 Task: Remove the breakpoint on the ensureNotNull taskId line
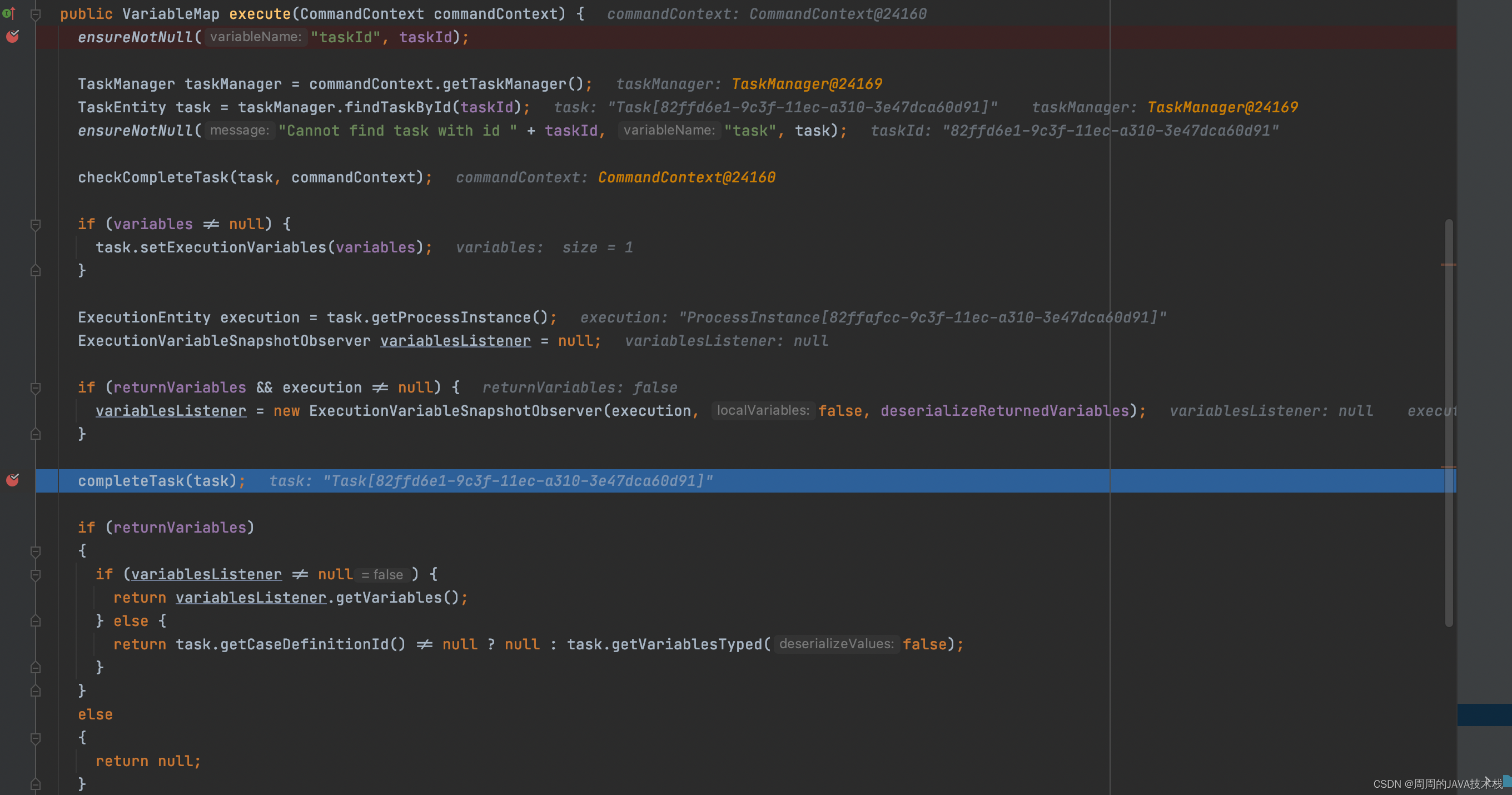point(12,36)
